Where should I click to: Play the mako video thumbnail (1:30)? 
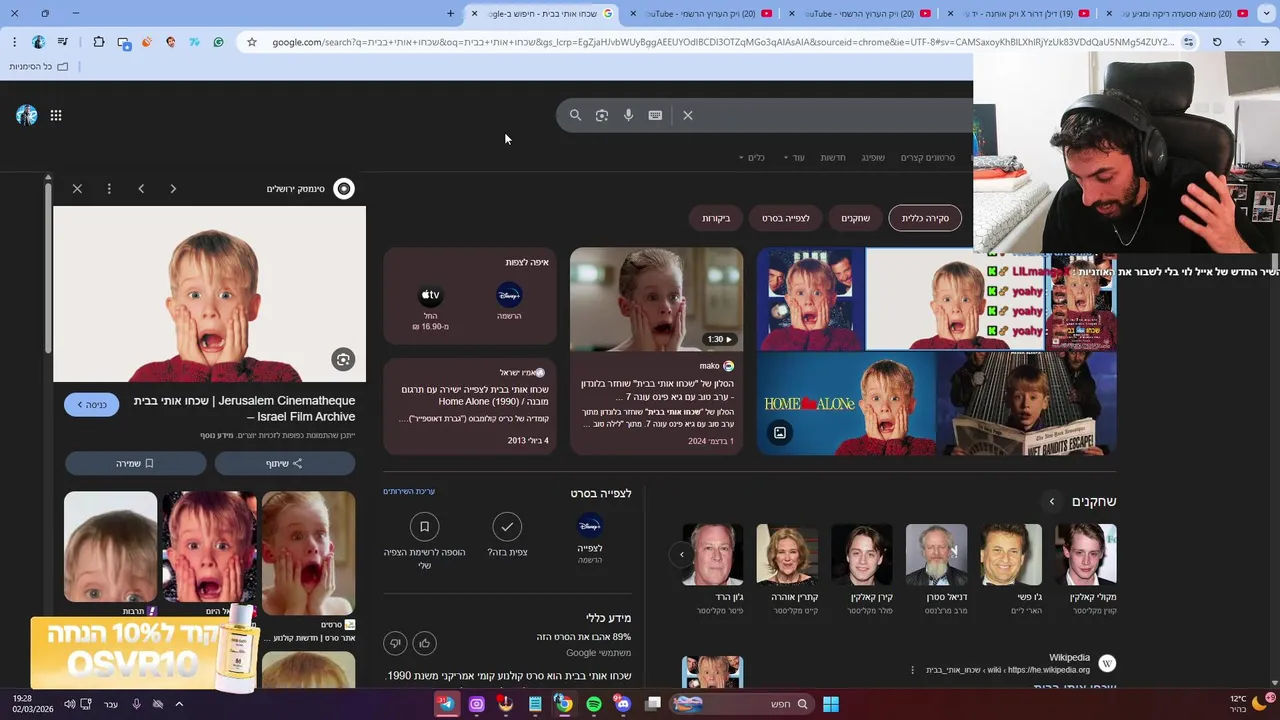pyautogui.click(x=656, y=299)
